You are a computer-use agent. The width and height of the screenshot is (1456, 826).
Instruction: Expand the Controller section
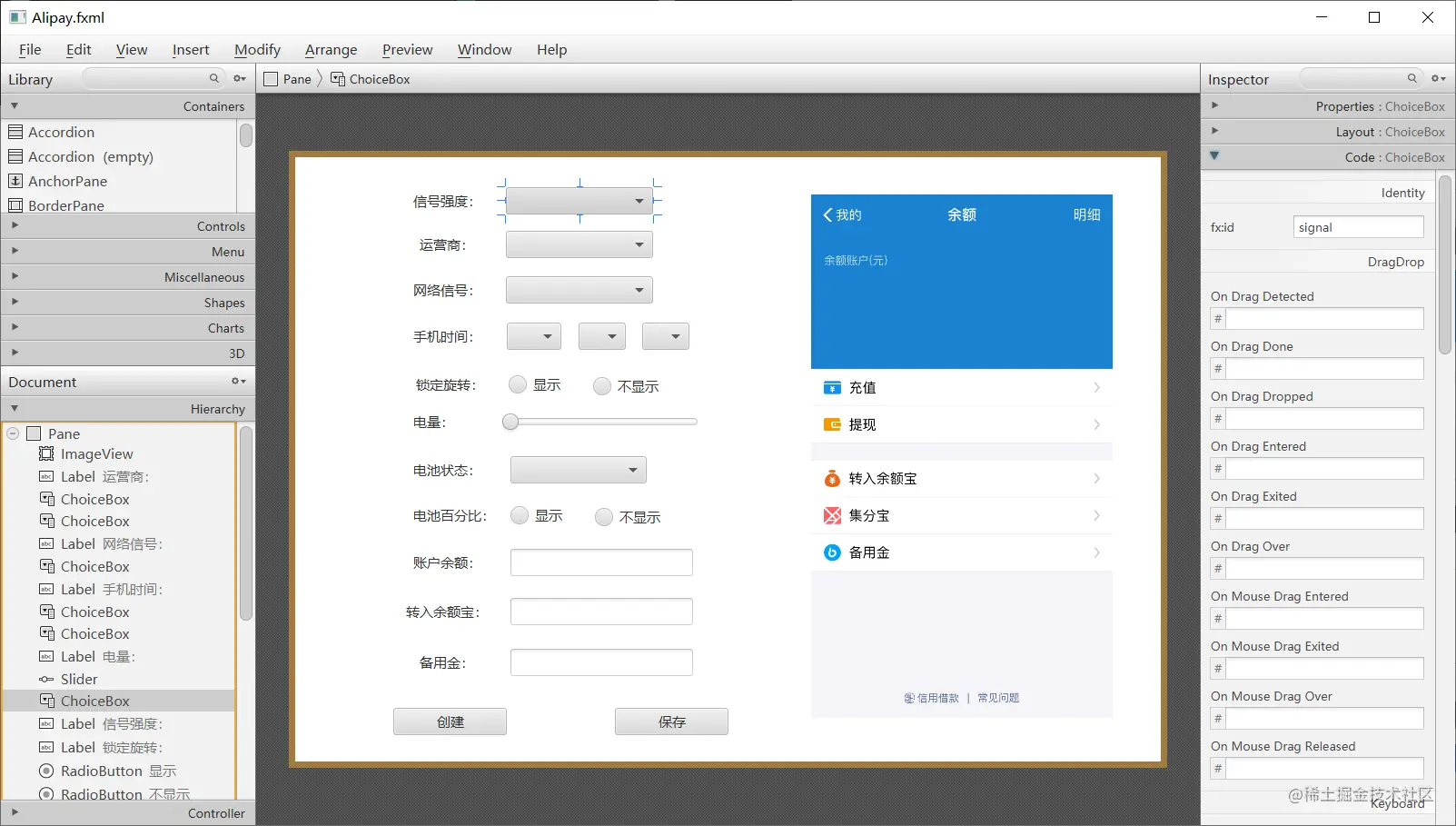coord(127,813)
